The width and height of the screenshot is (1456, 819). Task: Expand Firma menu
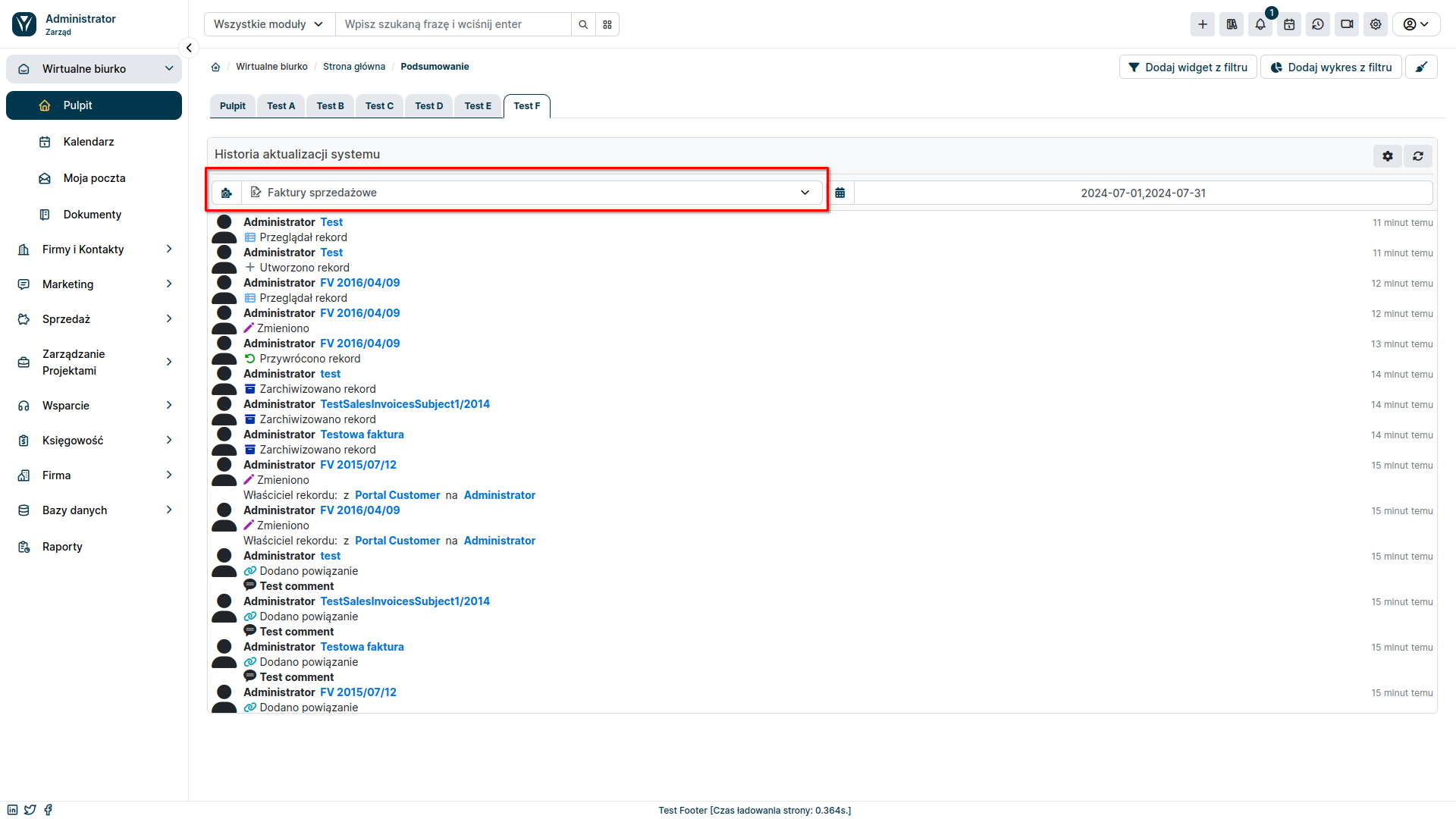[x=94, y=475]
